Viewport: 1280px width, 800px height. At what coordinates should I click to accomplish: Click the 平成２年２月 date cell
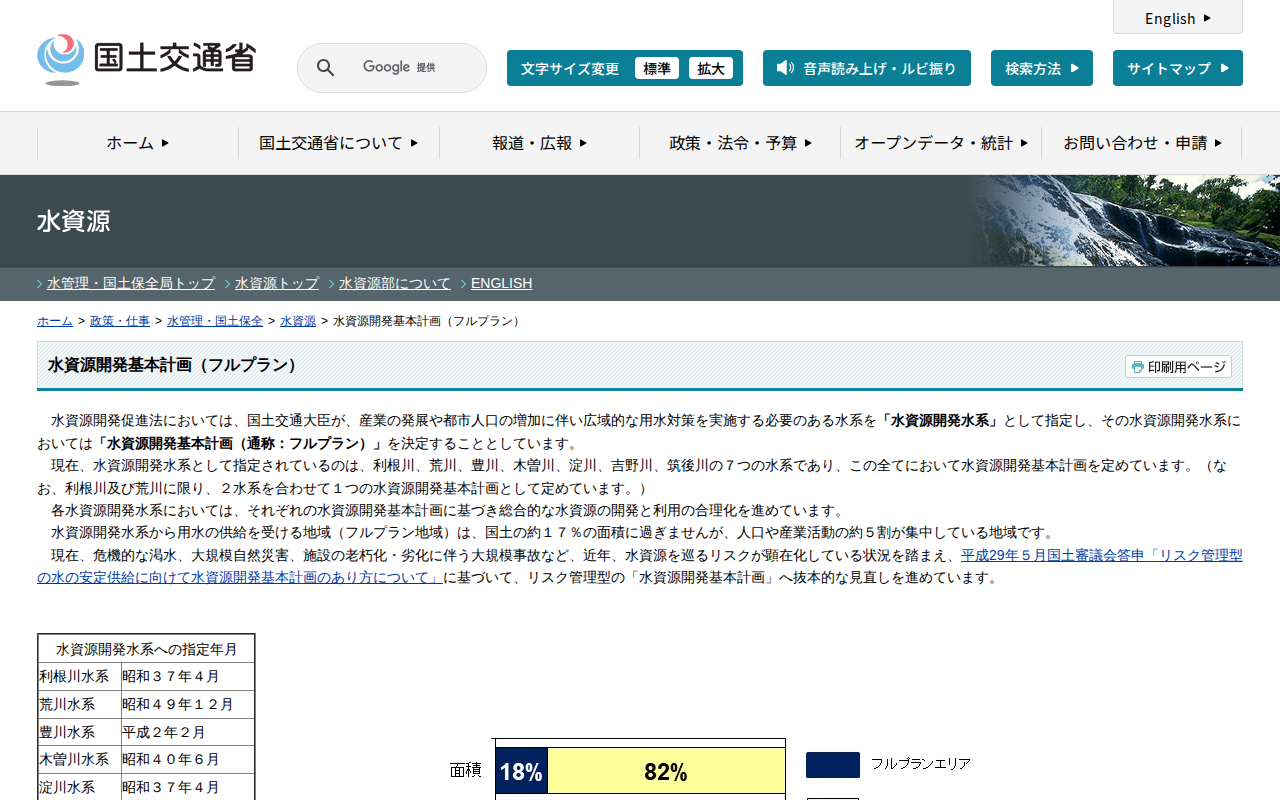[x=188, y=732]
